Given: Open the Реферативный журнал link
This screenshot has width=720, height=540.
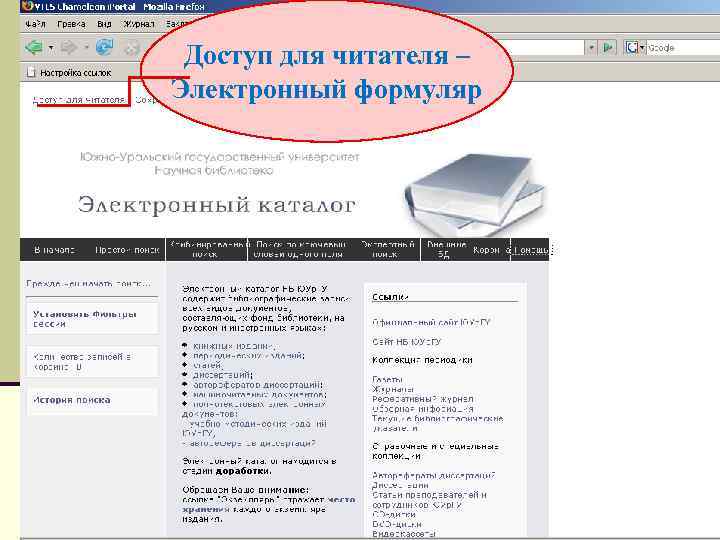Looking at the screenshot, I should coord(422,399).
